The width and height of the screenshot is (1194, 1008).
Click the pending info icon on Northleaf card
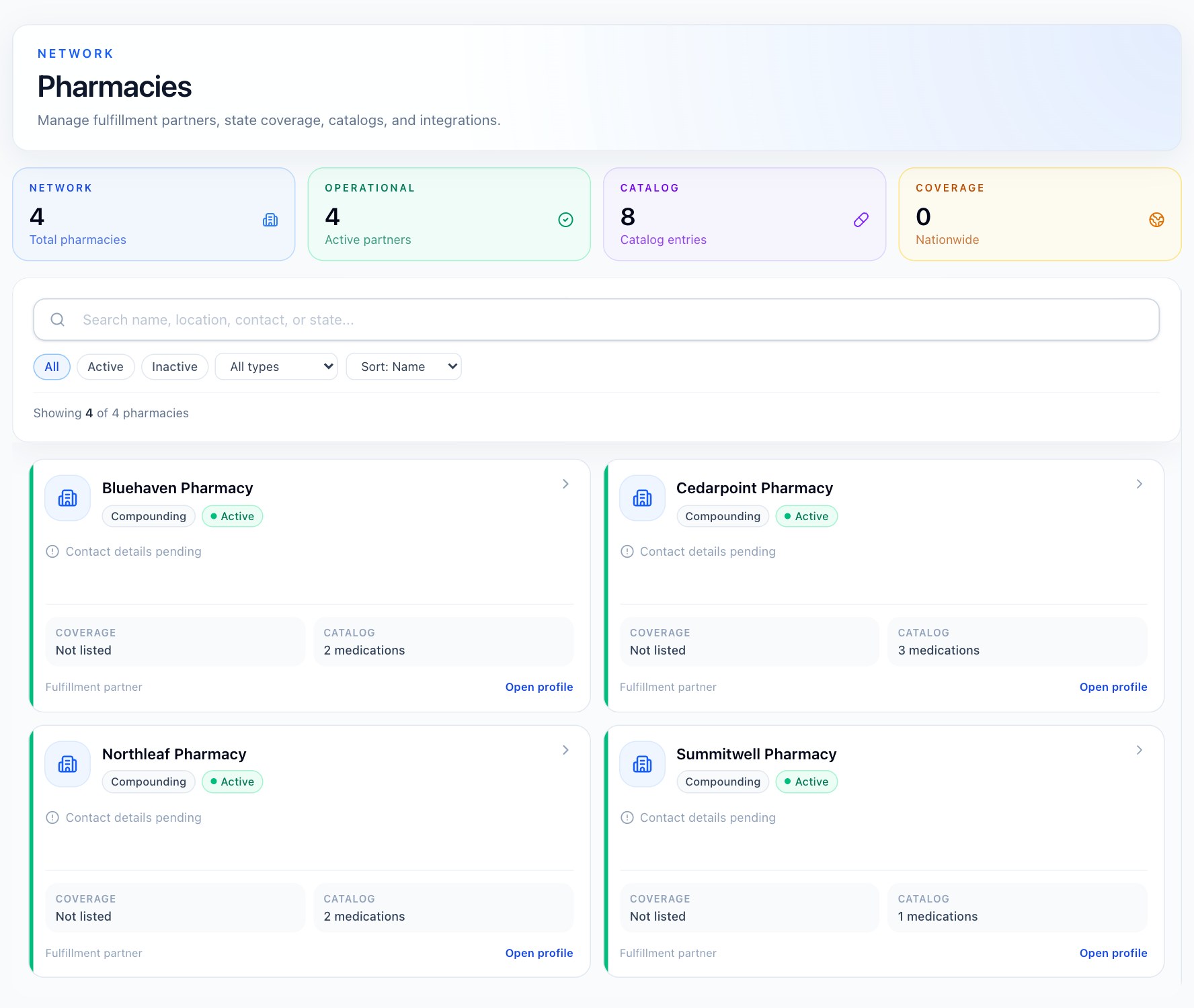coord(52,818)
